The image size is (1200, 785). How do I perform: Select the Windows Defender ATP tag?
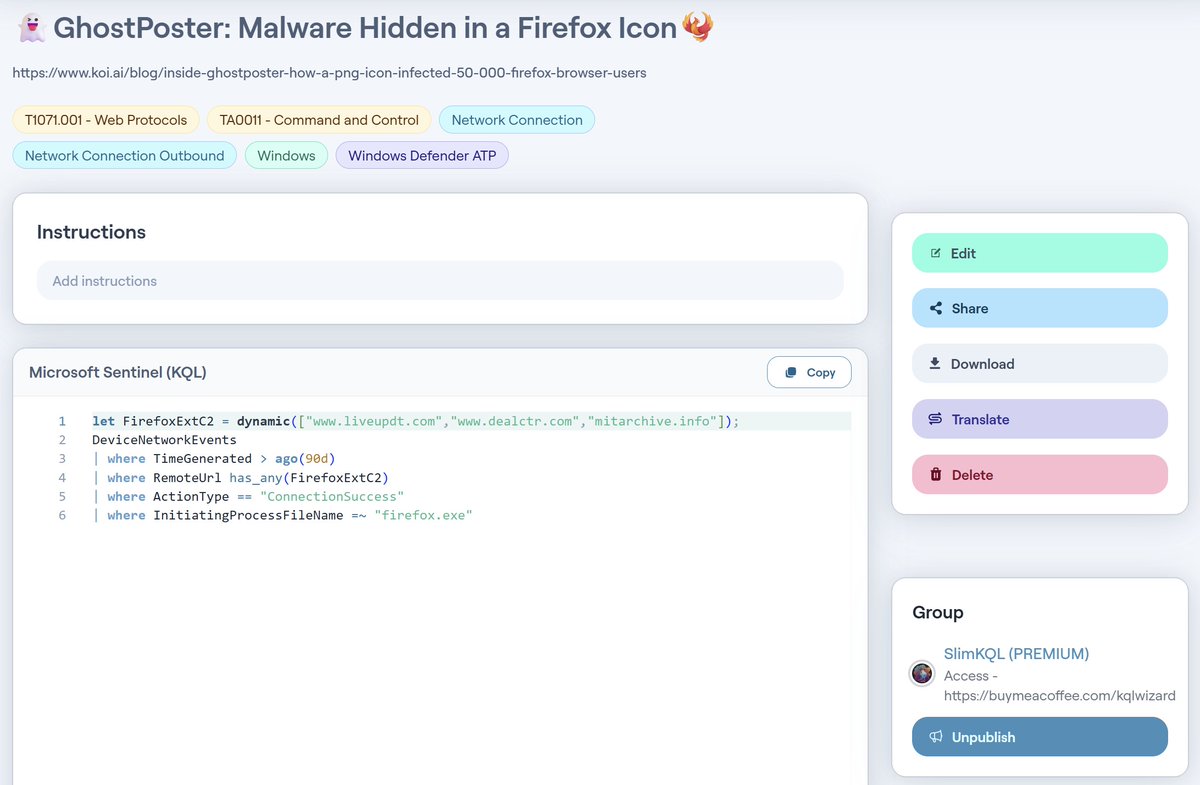(x=422, y=155)
